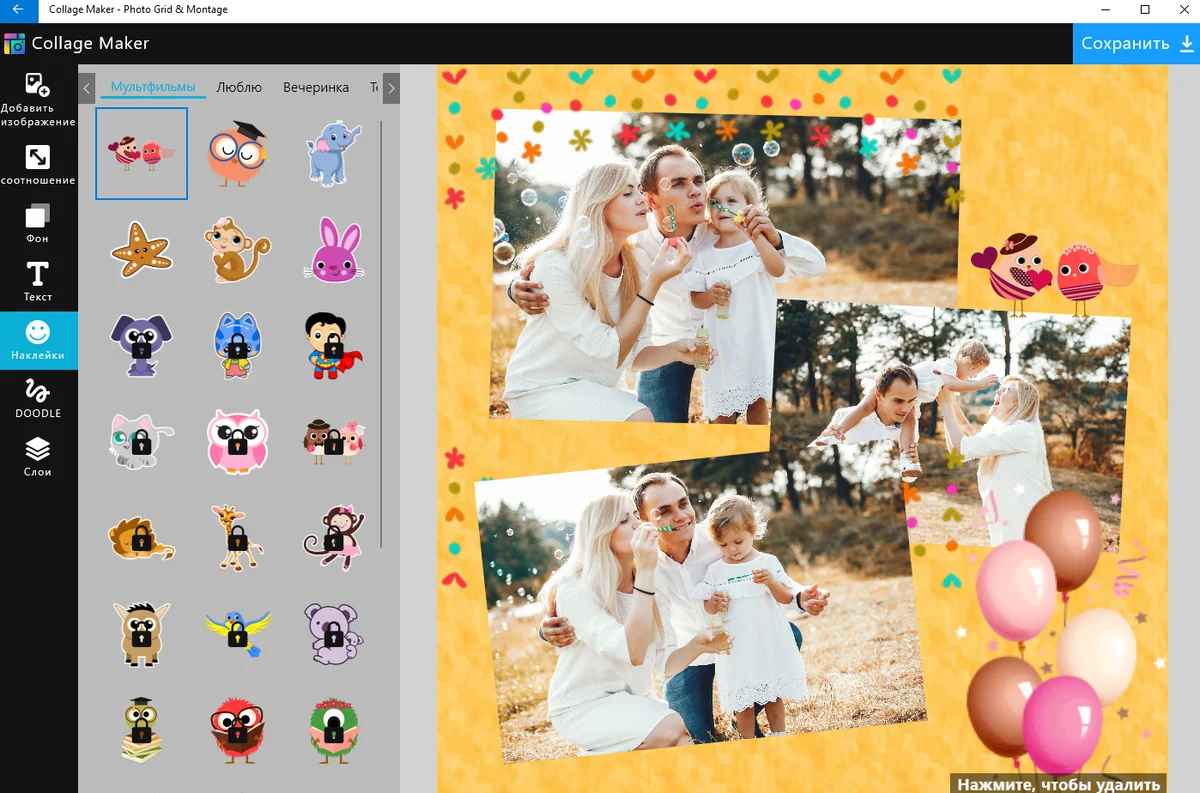Click the Сохранить save button
Image resolution: width=1200 pixels, height=793 pixels.
(x=1136, y=44)
